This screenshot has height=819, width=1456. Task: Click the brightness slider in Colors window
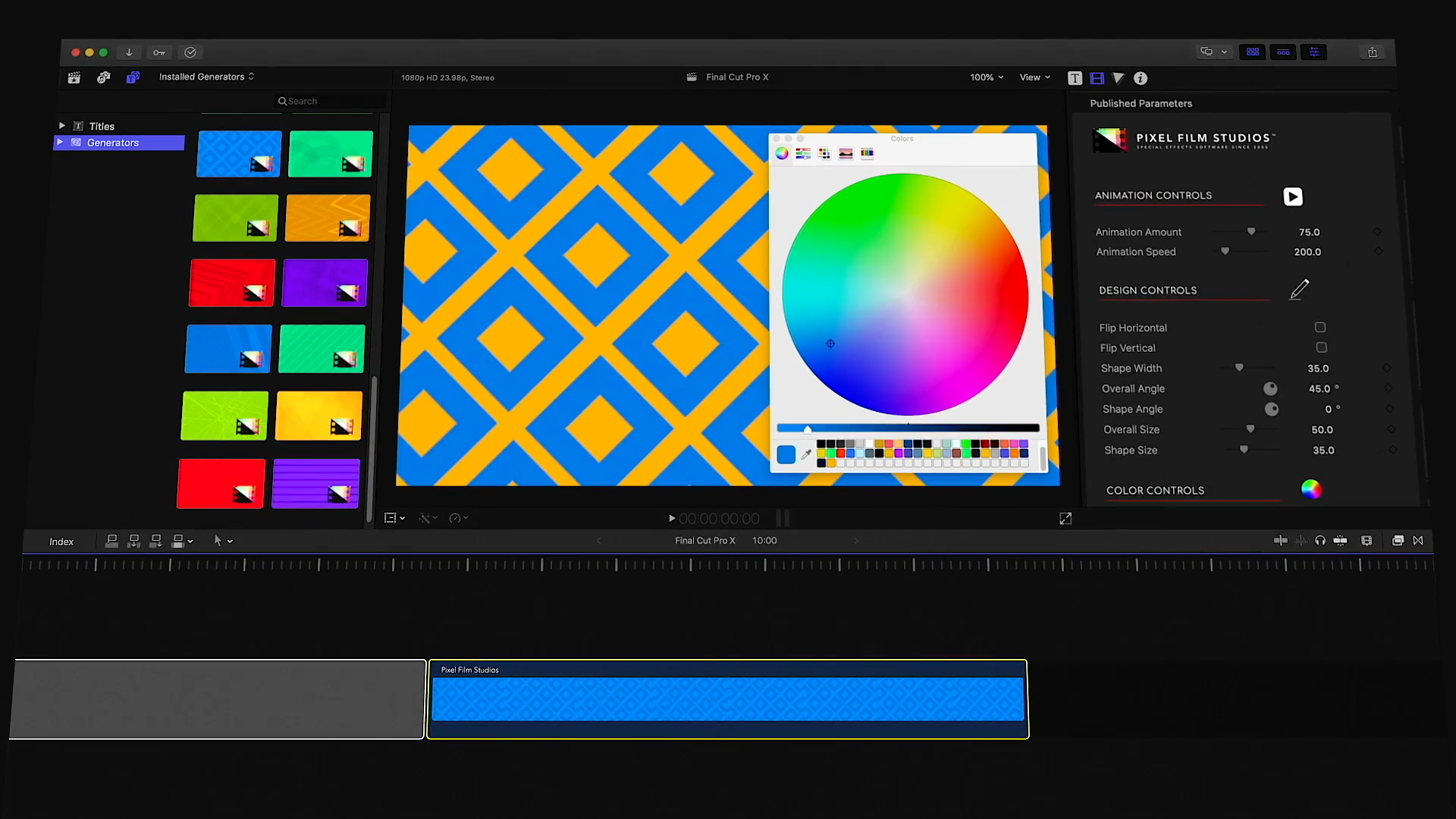click(908, 428)
